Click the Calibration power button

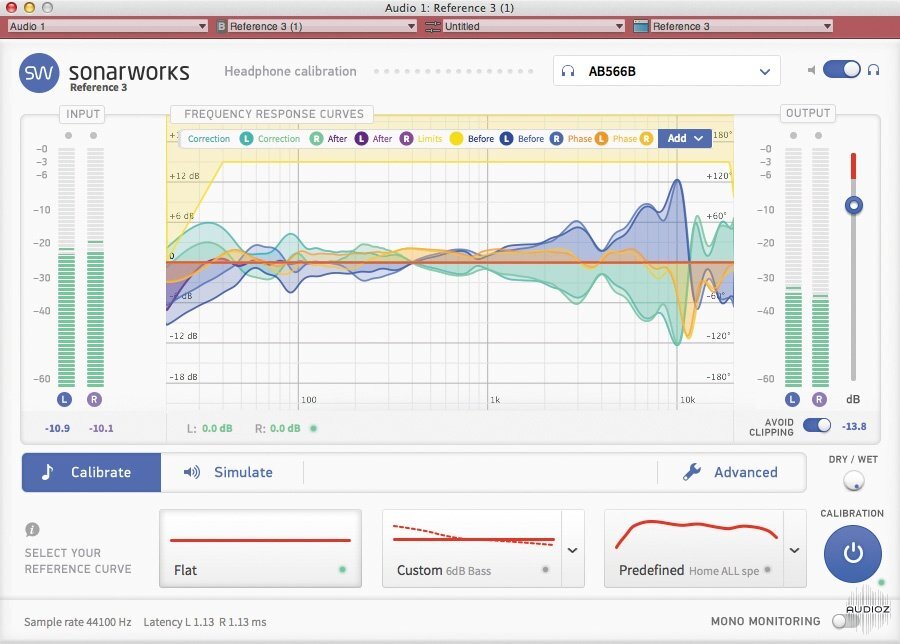(x=852, y=554)
